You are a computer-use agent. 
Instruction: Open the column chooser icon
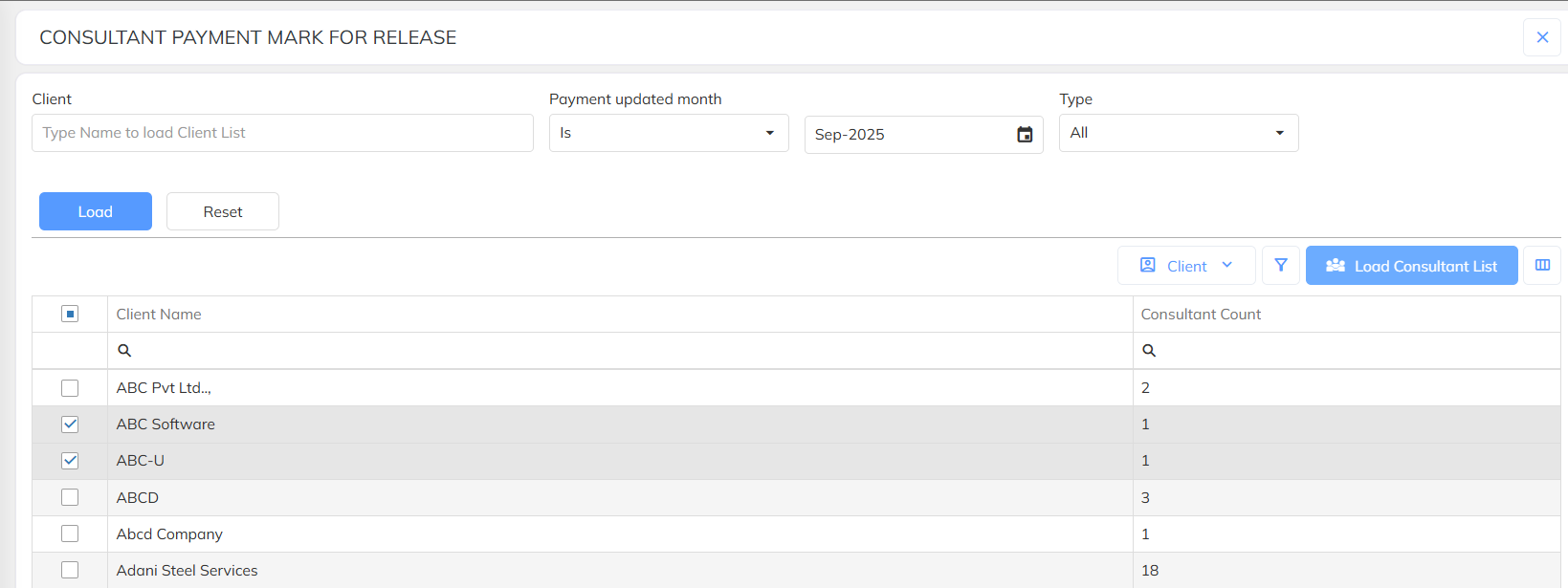[1542, 266]
